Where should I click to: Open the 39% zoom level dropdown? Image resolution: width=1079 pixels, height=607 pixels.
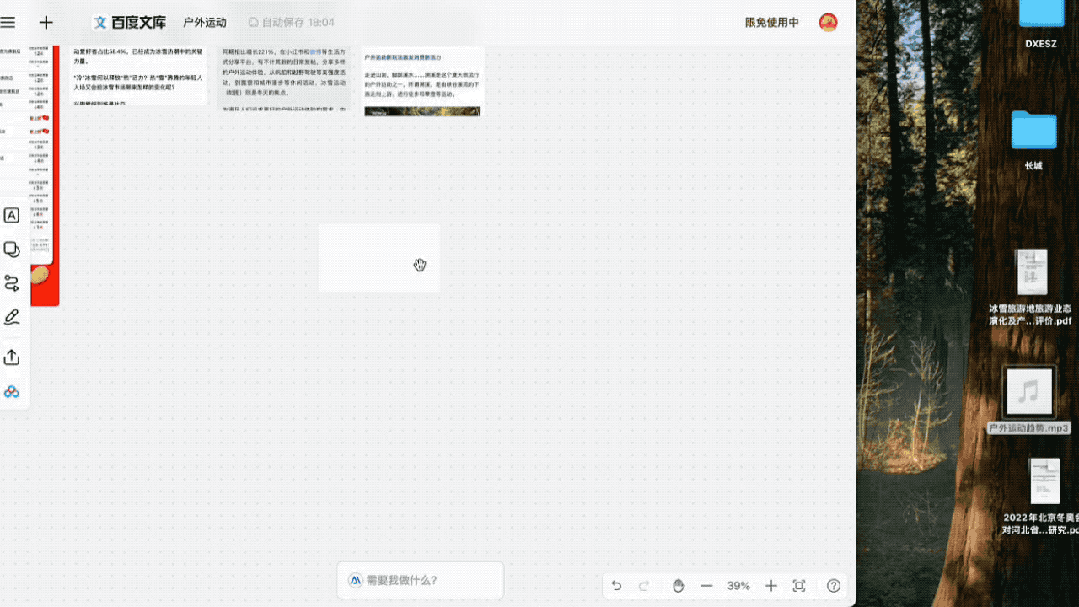click(738, 586)
